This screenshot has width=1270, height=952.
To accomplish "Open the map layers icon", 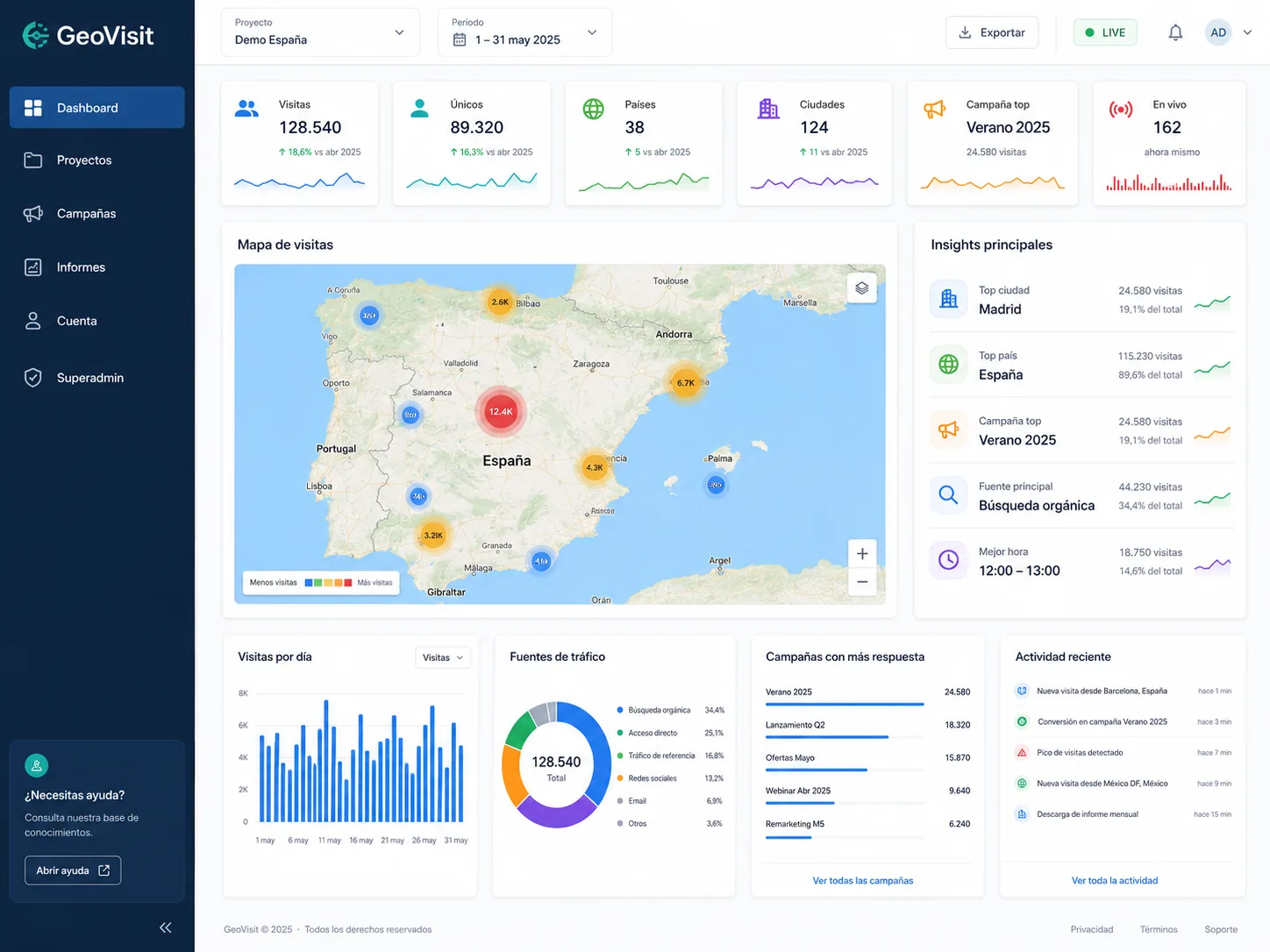I will 862,288.
